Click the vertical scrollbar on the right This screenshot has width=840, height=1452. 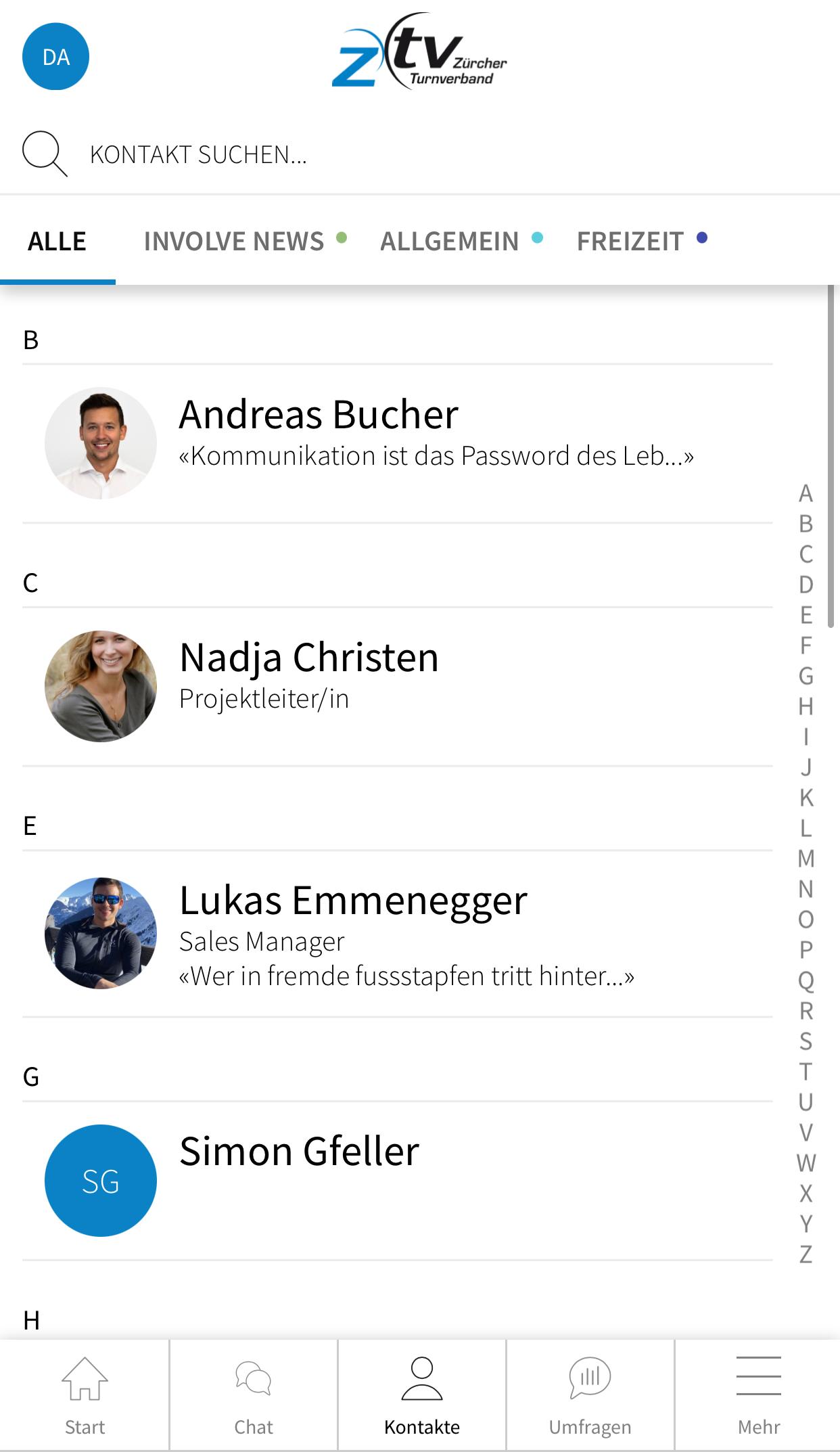831,457
